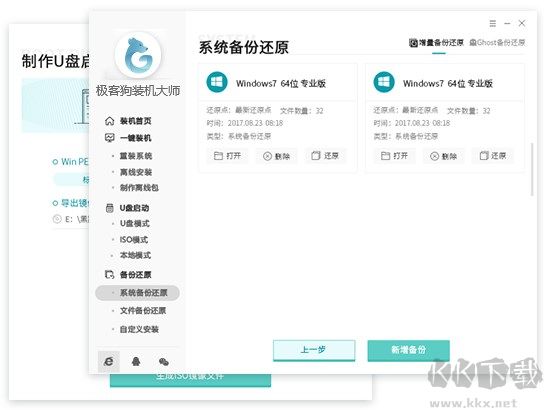Screen dimensions: 544x410
Task: Click the QQ penguin icon
Action: pyautogui.click(x=136, y=361)
